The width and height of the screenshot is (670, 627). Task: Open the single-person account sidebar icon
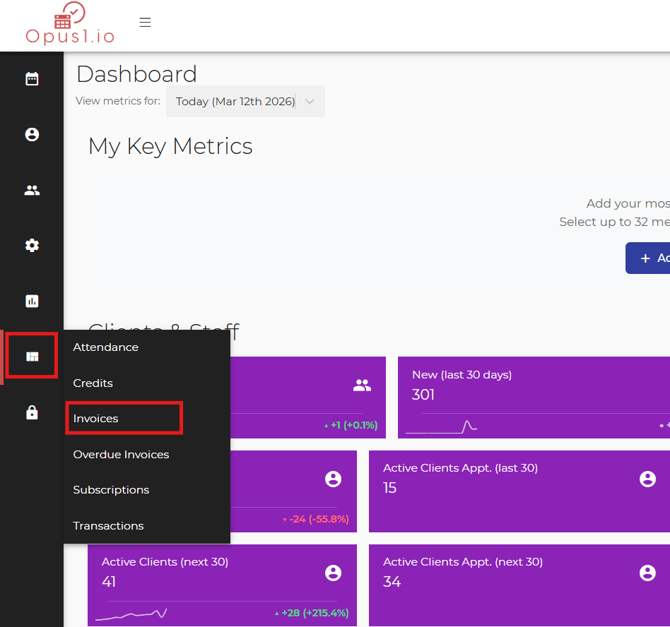(32, 134)
